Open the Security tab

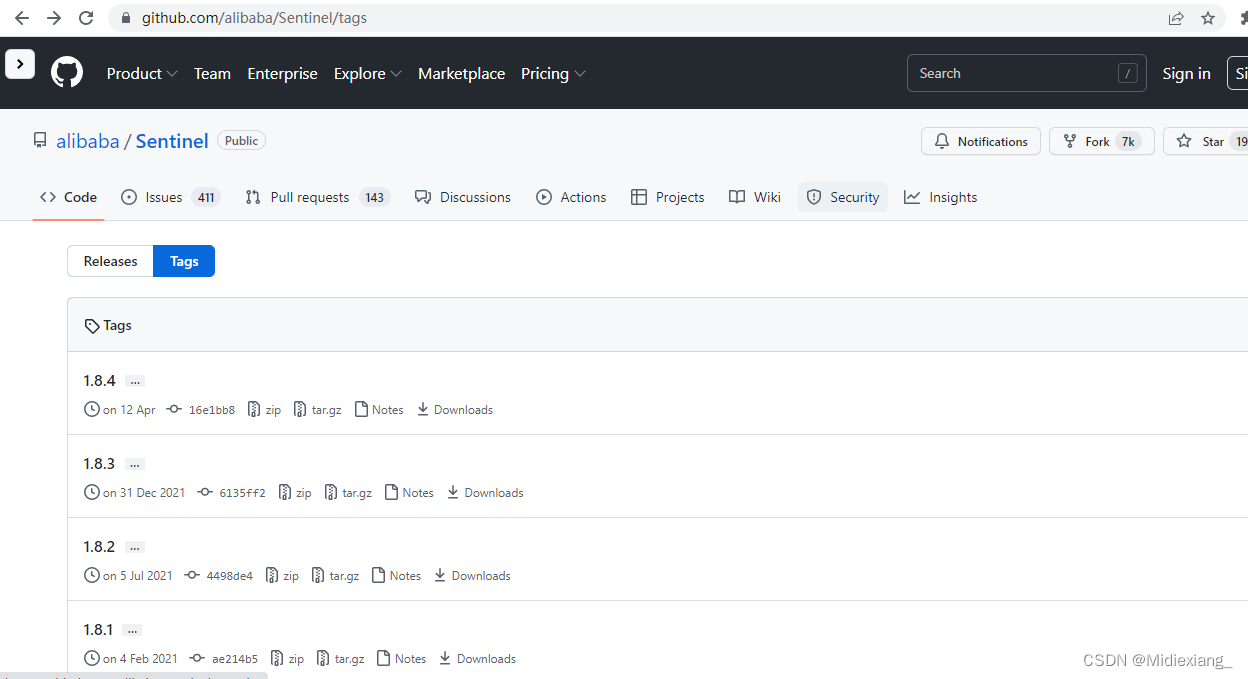[x=843, y=197]
